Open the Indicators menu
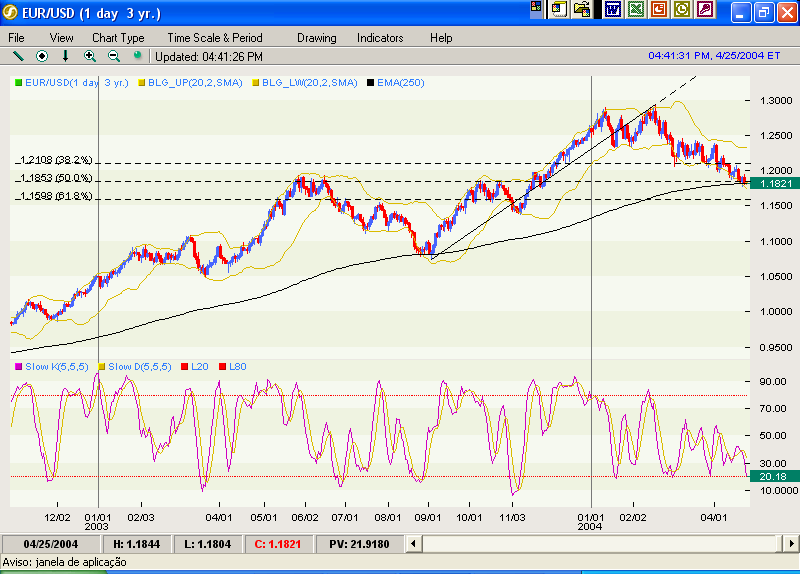The height and width of the screenshot is (574, 800). pyautogui.click(x=380, y=38)
